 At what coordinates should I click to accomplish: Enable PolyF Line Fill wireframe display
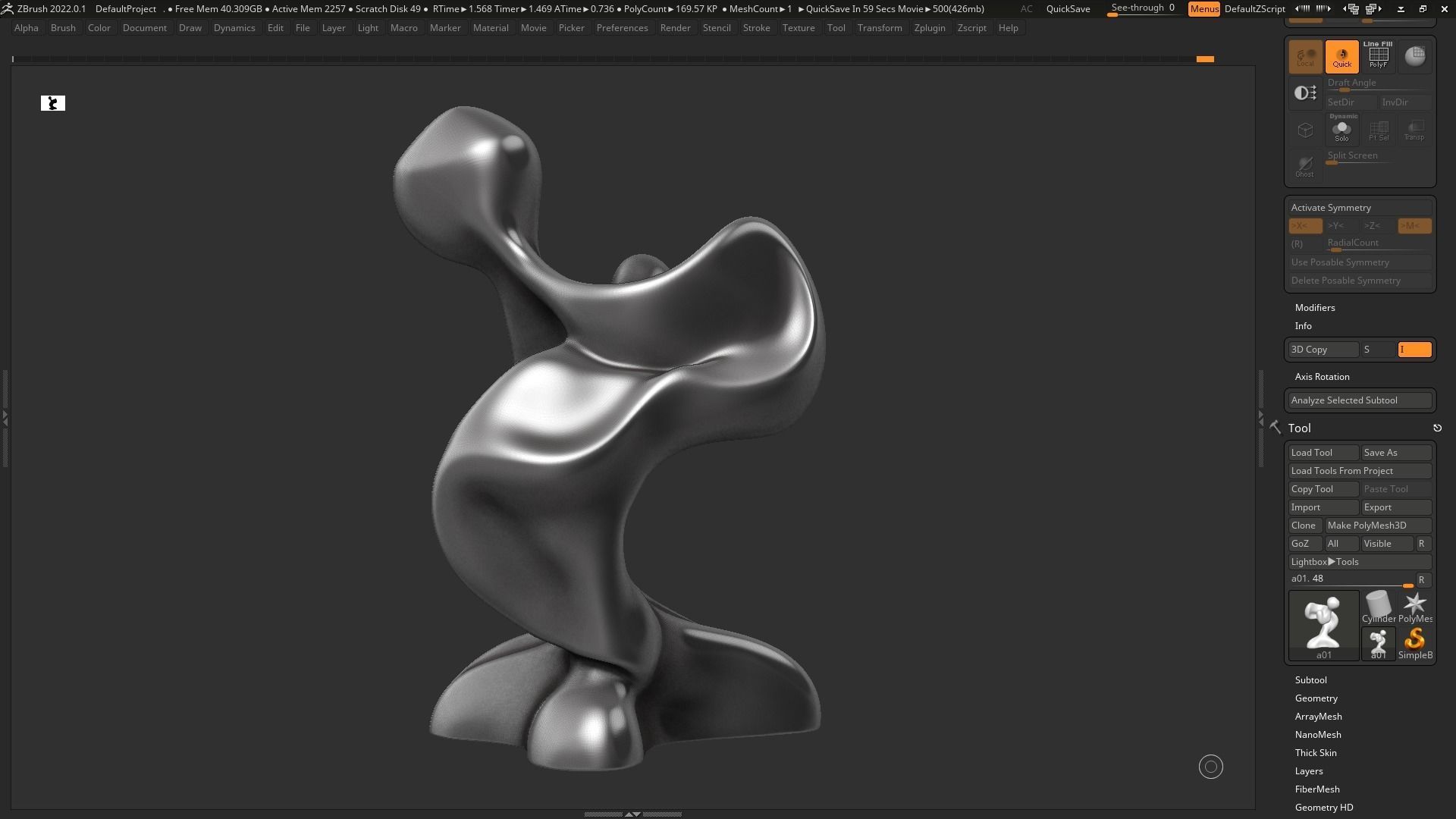pos(1378,57)
